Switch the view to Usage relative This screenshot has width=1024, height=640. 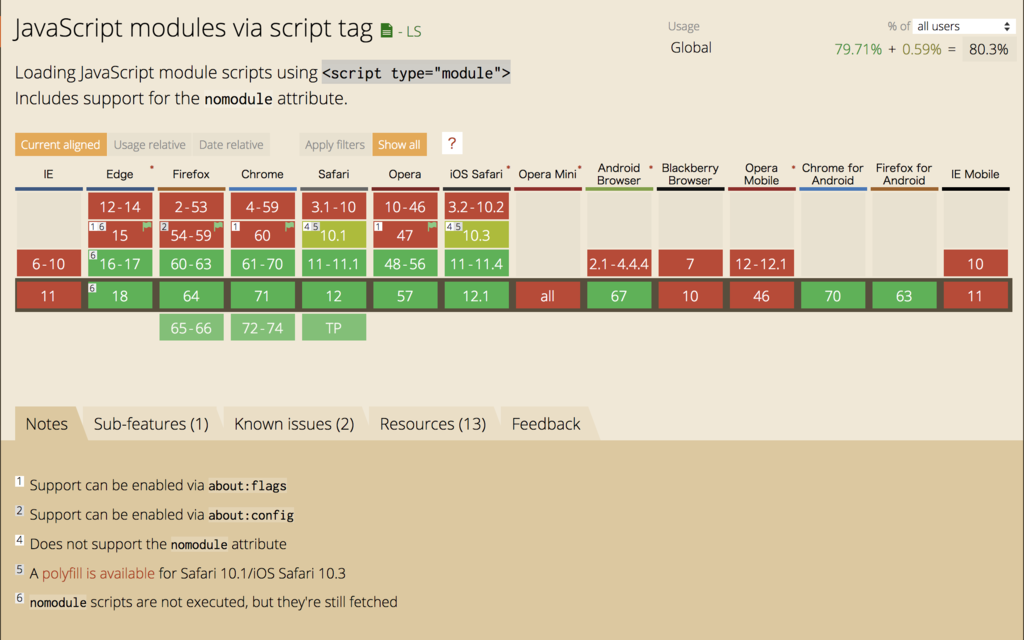click(149, 145)
